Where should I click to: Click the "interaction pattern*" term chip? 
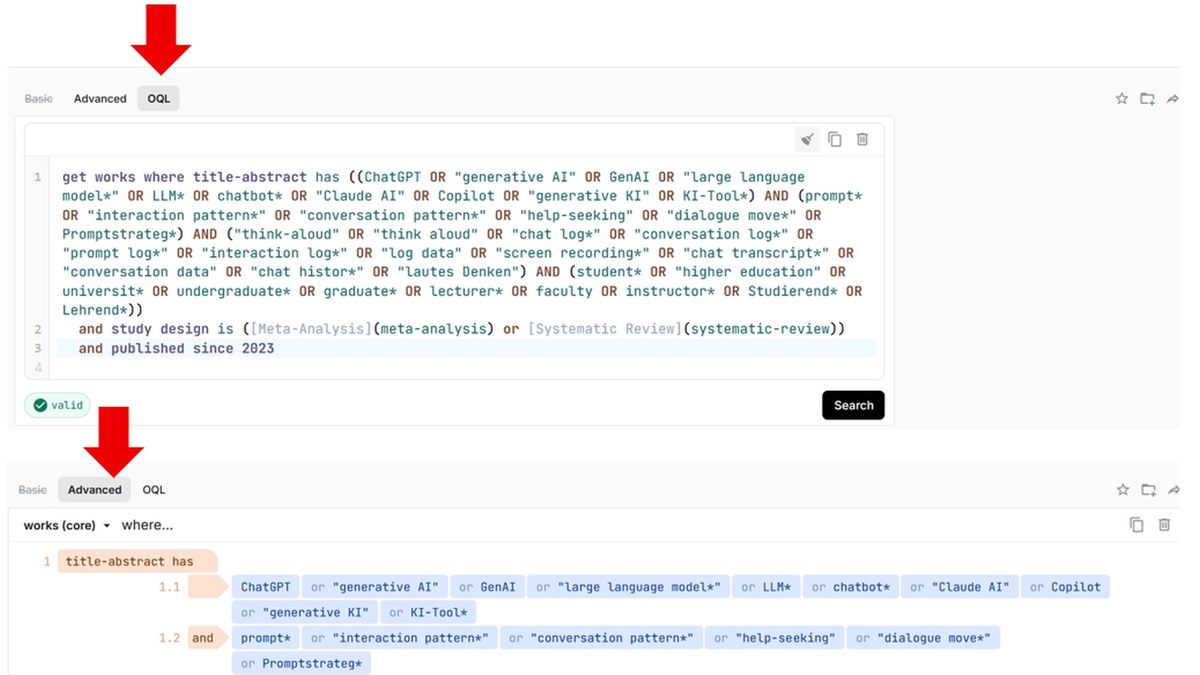(x=399, y=638)
